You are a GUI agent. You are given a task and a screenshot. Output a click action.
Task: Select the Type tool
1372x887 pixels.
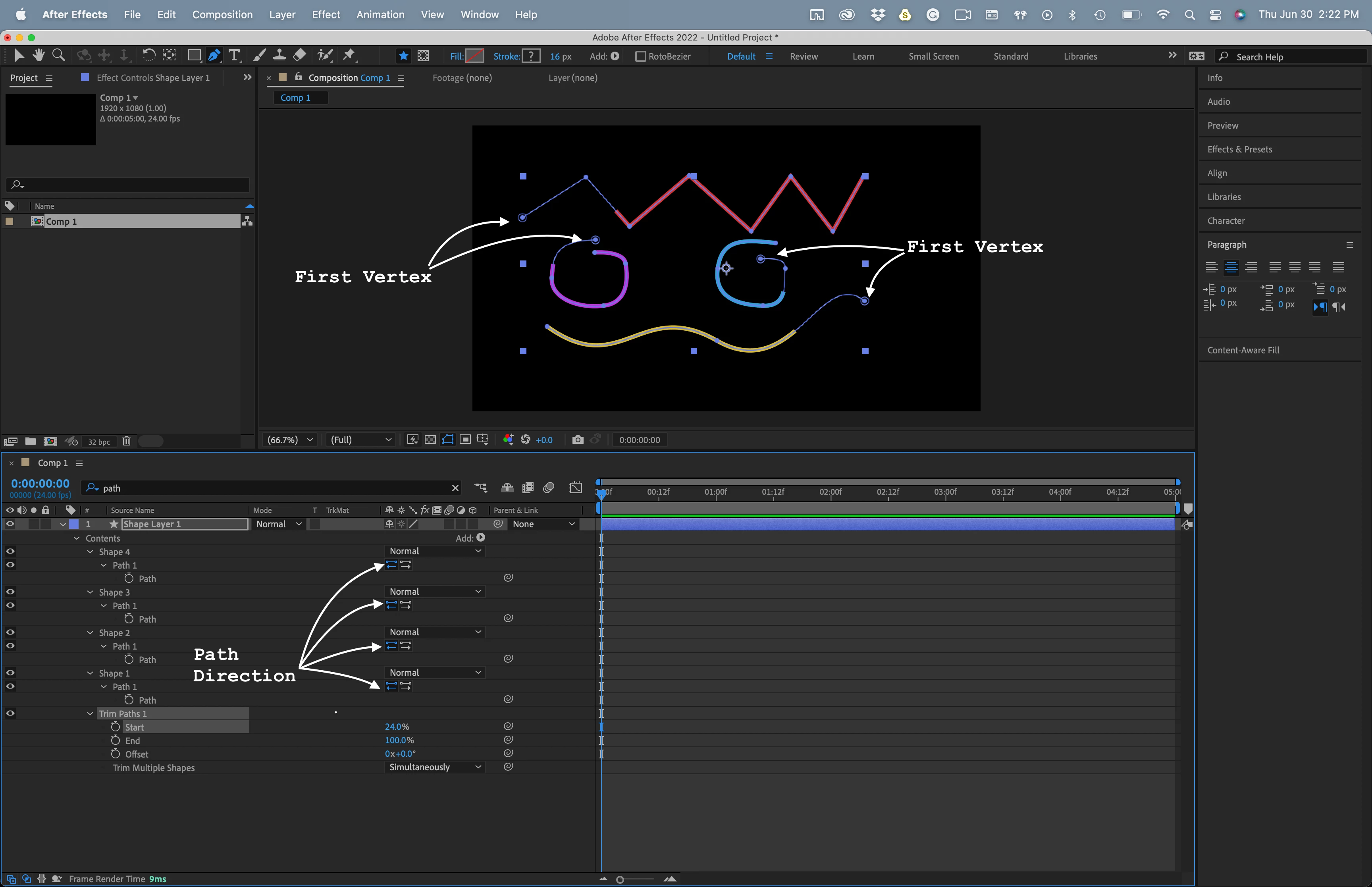click(x=234, y=55)
